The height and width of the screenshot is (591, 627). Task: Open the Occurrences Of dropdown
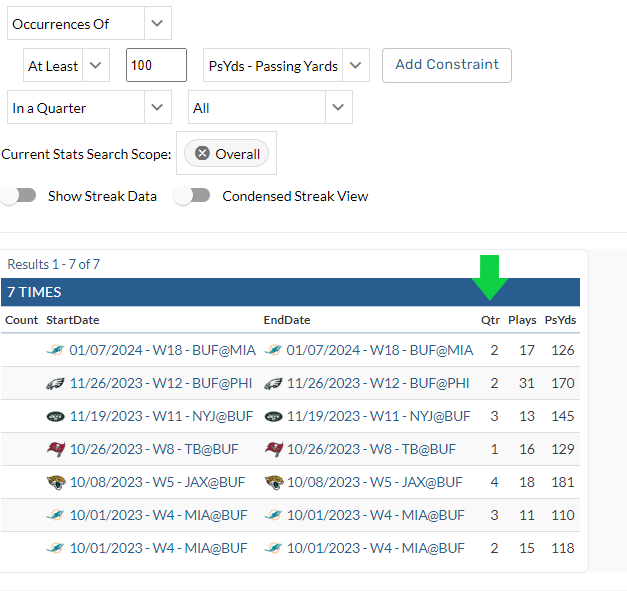pyautogui.click(x=87, y=23)
